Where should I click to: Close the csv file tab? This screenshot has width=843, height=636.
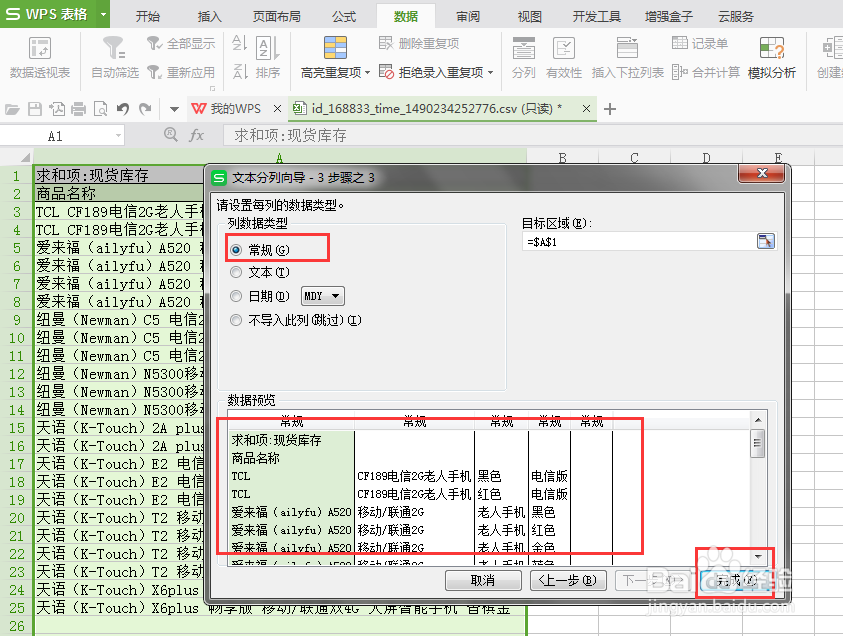pos(586,109)
